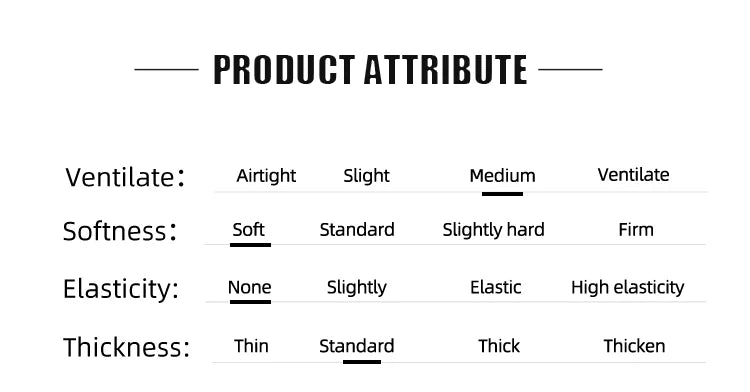Select the Elastic option
Viewport: 750px width, 392px height.
[x=496, y=287]
